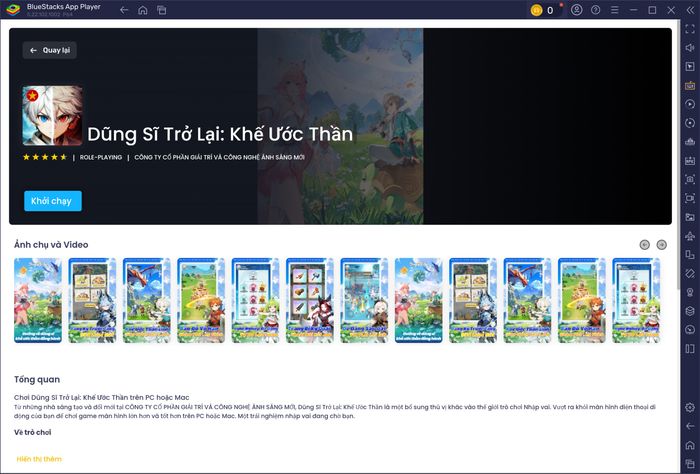The image size is (700, 474).
Task: Go back with the Quay lại button
Action: click(50, 50)
